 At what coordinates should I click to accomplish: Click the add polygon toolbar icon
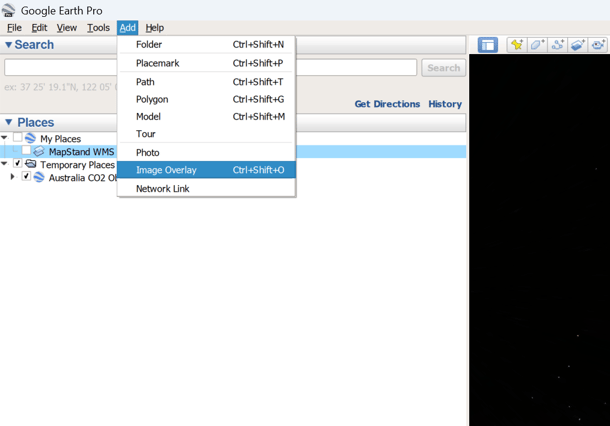pos(537,45)
